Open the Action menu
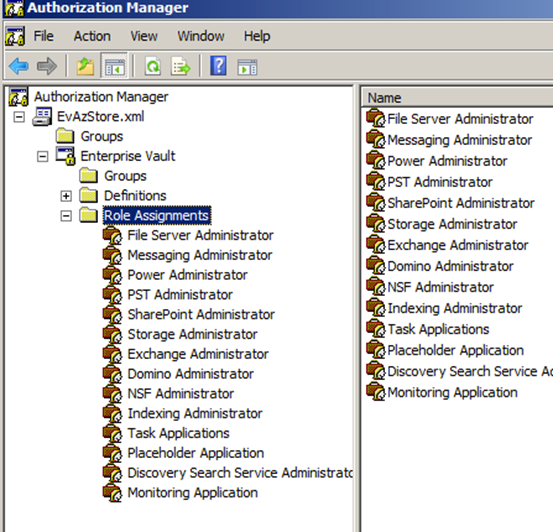553x532 pixels. [x=92, y=36]
